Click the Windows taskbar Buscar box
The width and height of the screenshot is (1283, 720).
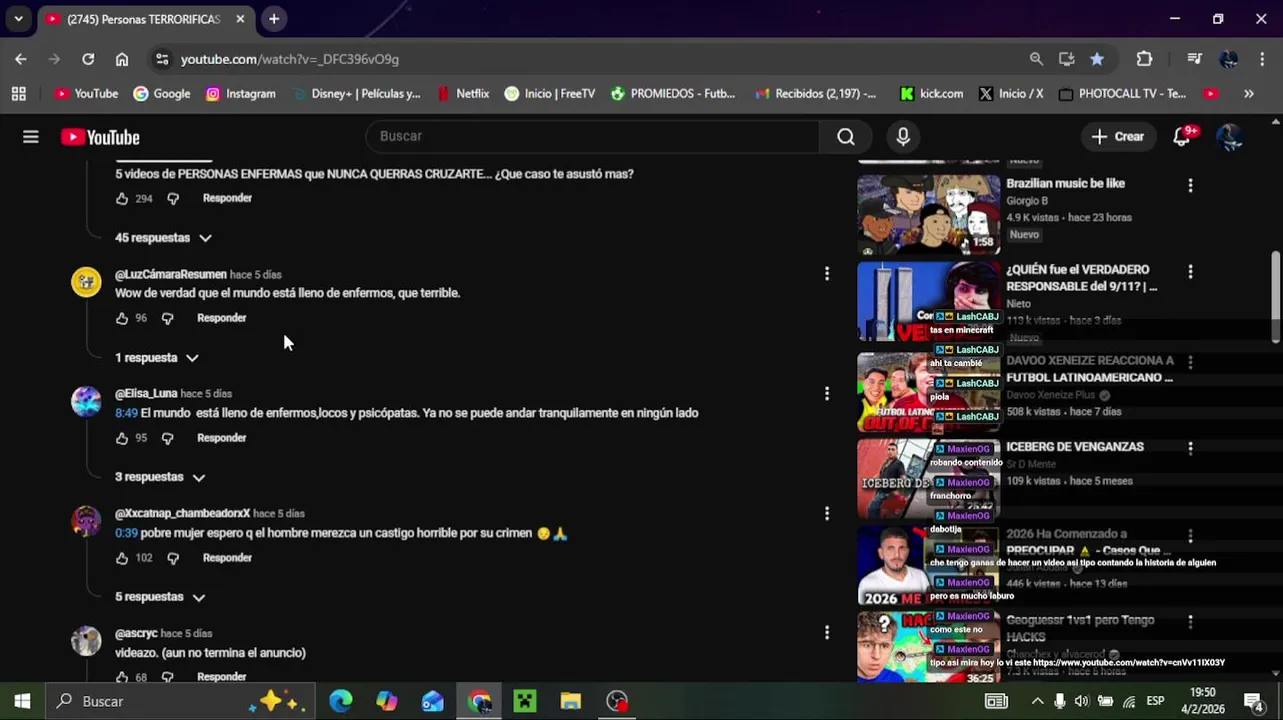[180, 701]
